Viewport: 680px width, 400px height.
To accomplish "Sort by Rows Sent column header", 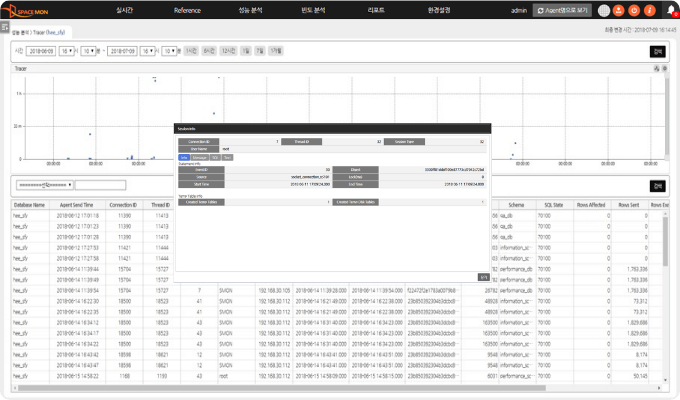I will click(629, 205).
